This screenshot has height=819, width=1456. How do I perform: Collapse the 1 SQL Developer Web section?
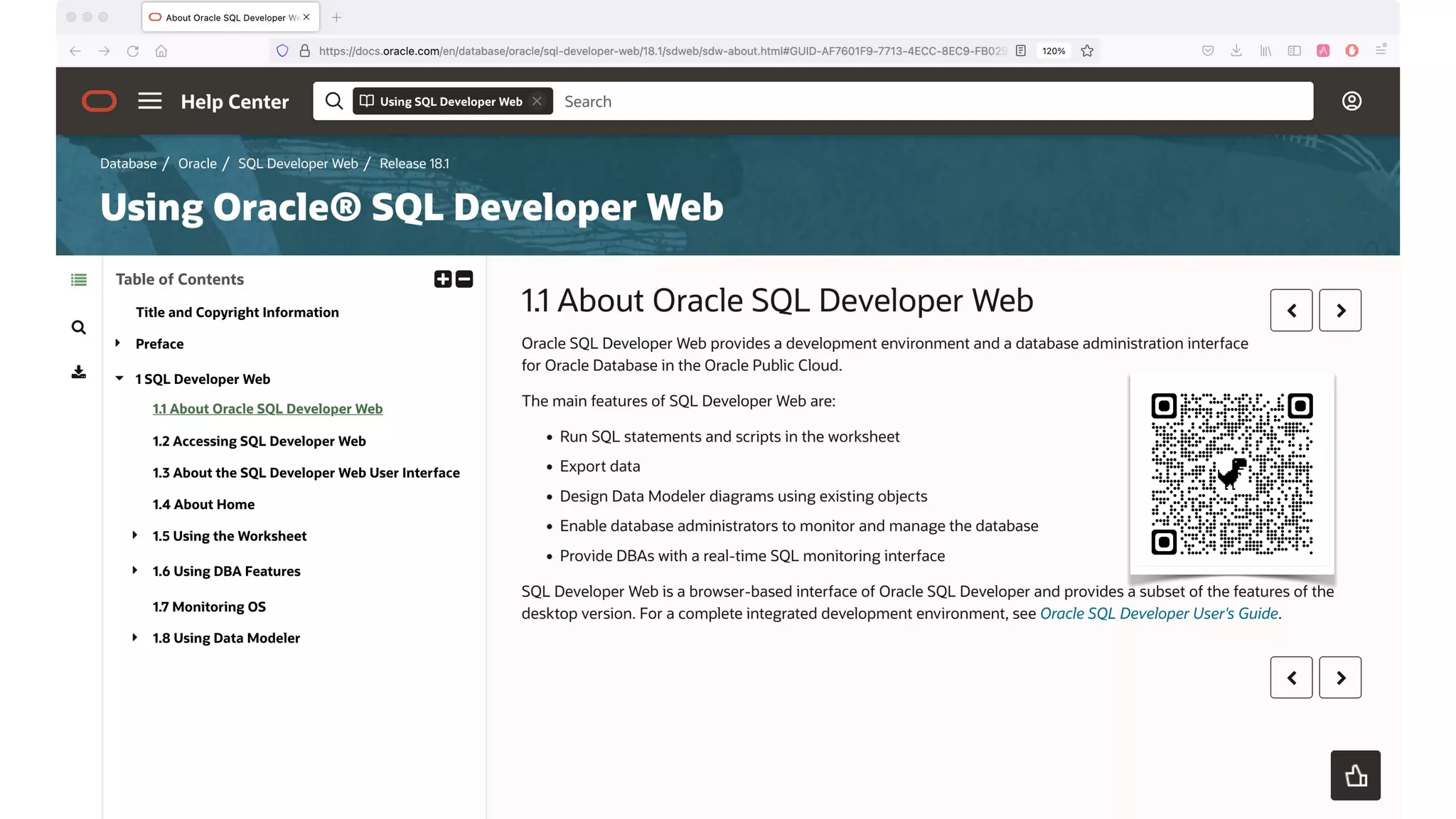point(119,379)
